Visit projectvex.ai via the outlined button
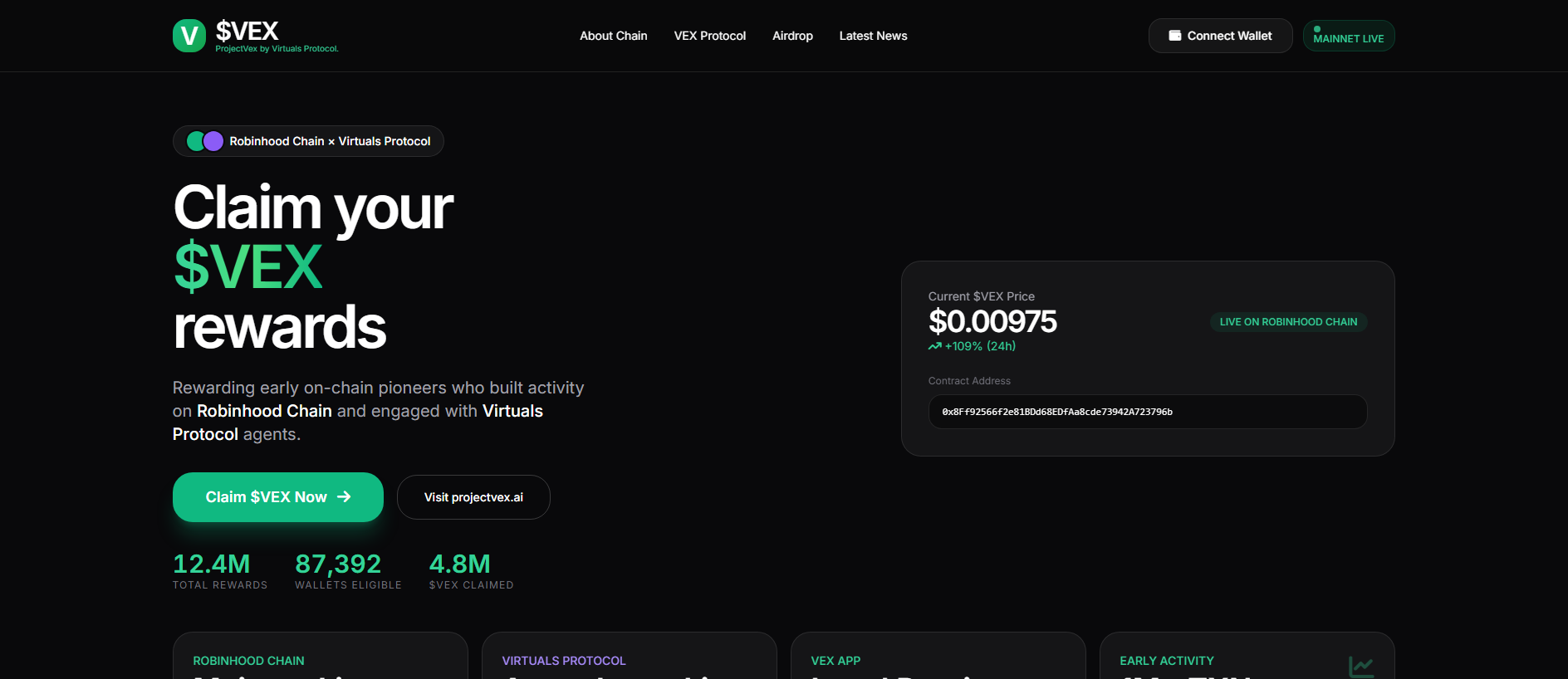 [473, 497]
